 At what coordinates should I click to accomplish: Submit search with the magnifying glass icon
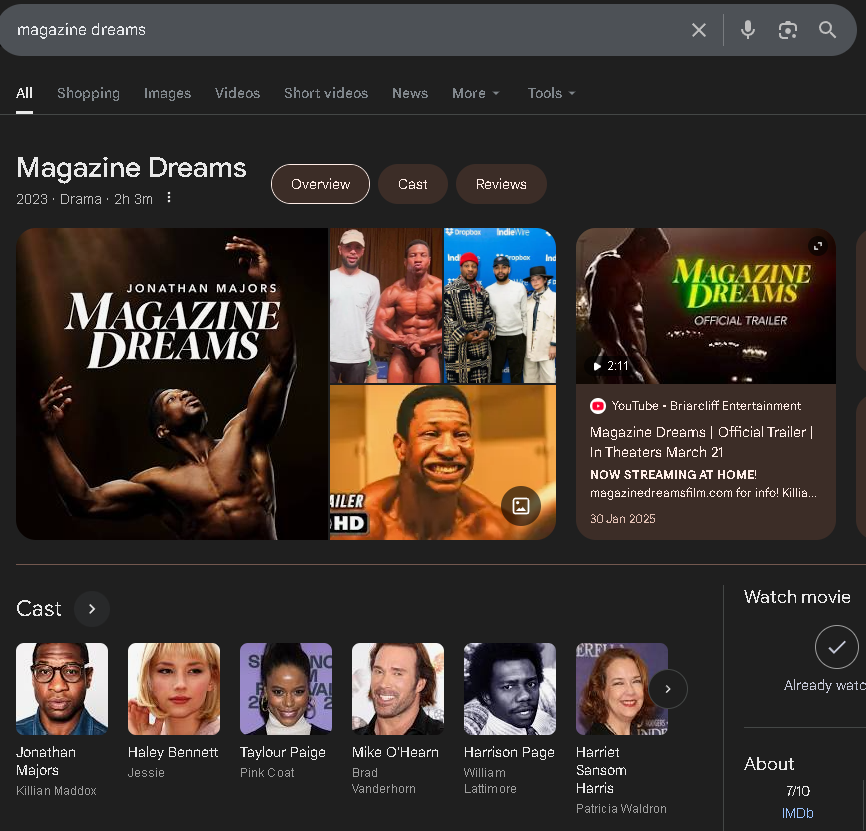click(827, 30)
